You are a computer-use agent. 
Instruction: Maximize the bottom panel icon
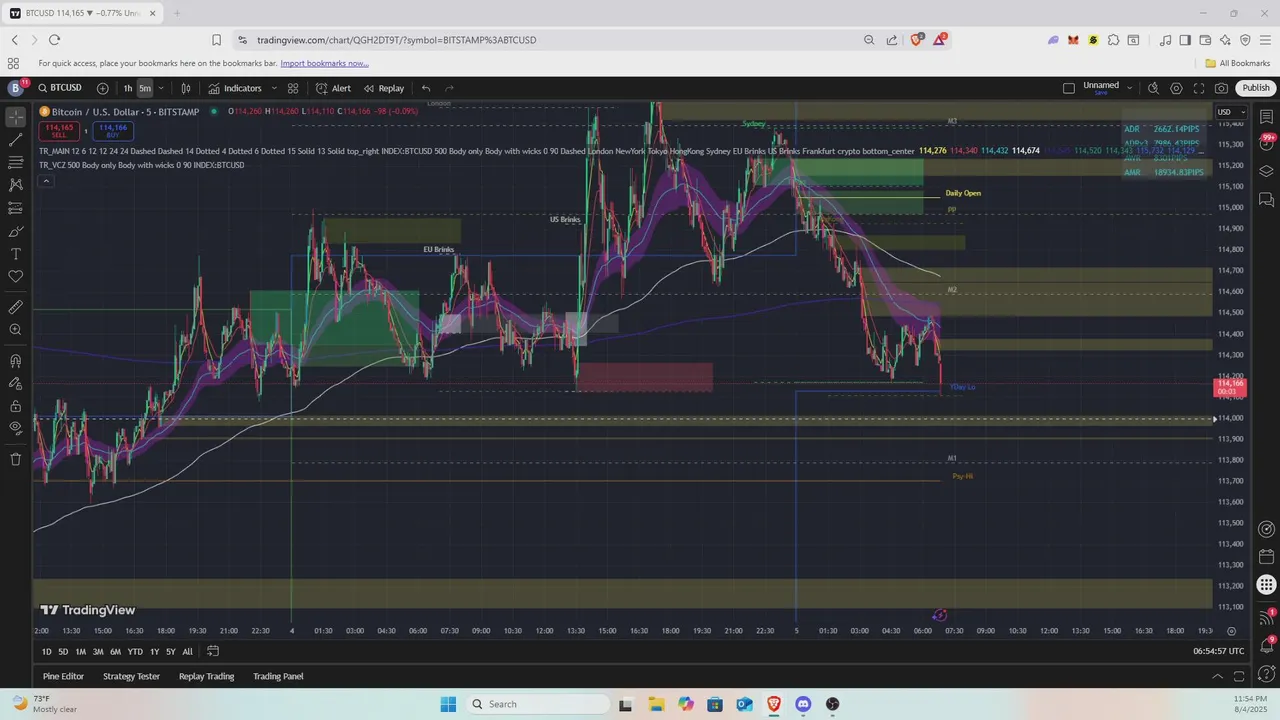click(1240, 676)
